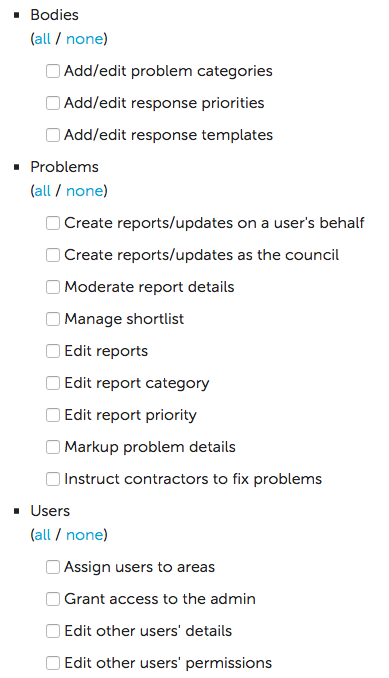
Task: Tick Add/edit response priorities checkbox
Action: pos(53,103)
